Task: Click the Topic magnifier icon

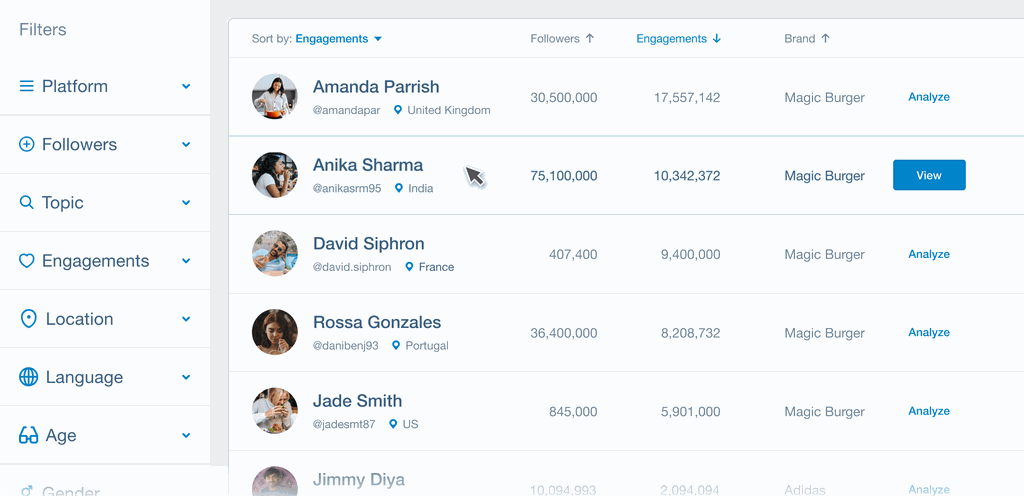Action: point(27,203)
